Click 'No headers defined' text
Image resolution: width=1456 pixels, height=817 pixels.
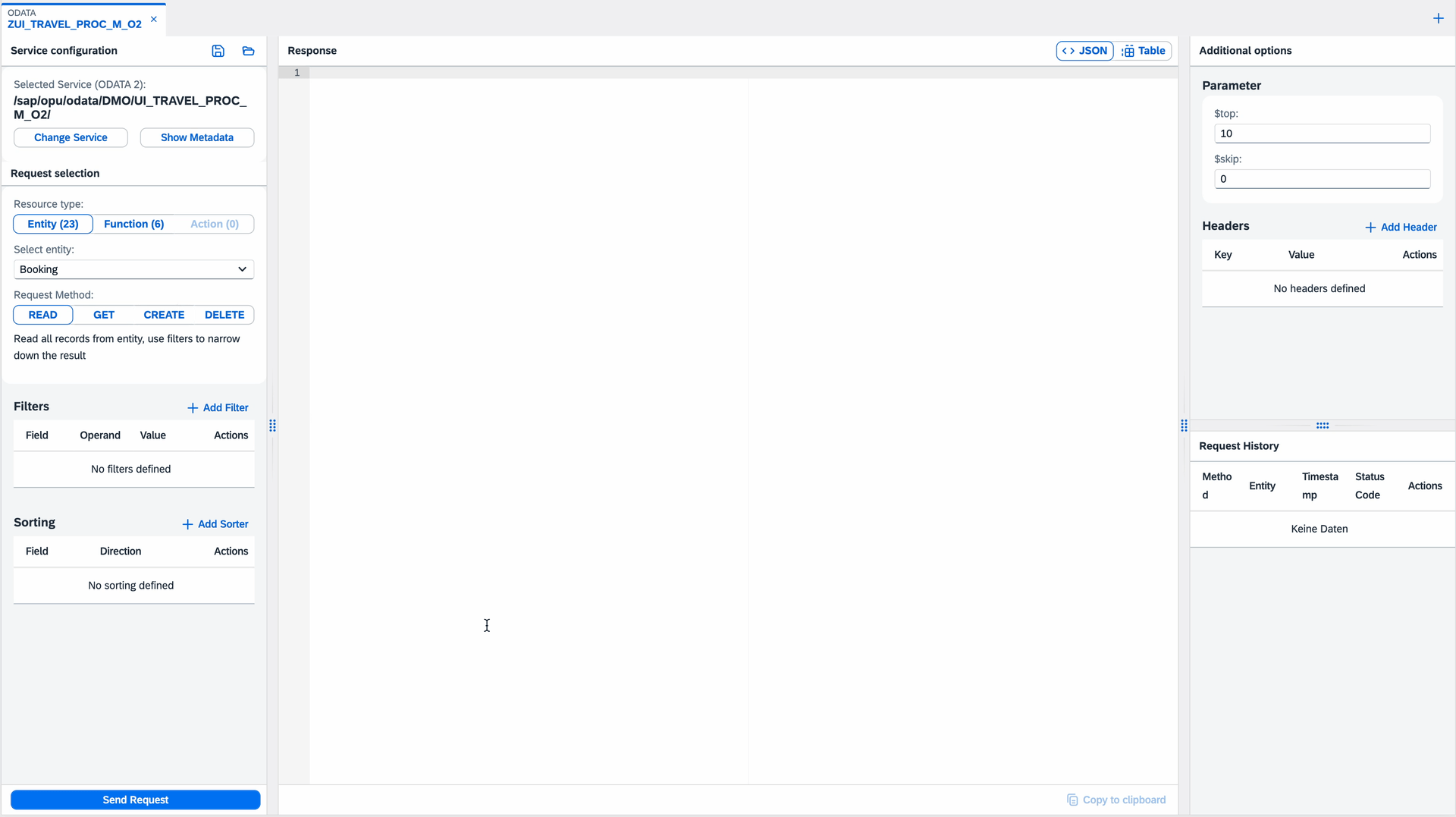pyautogui.click(x=1319, y=288)
